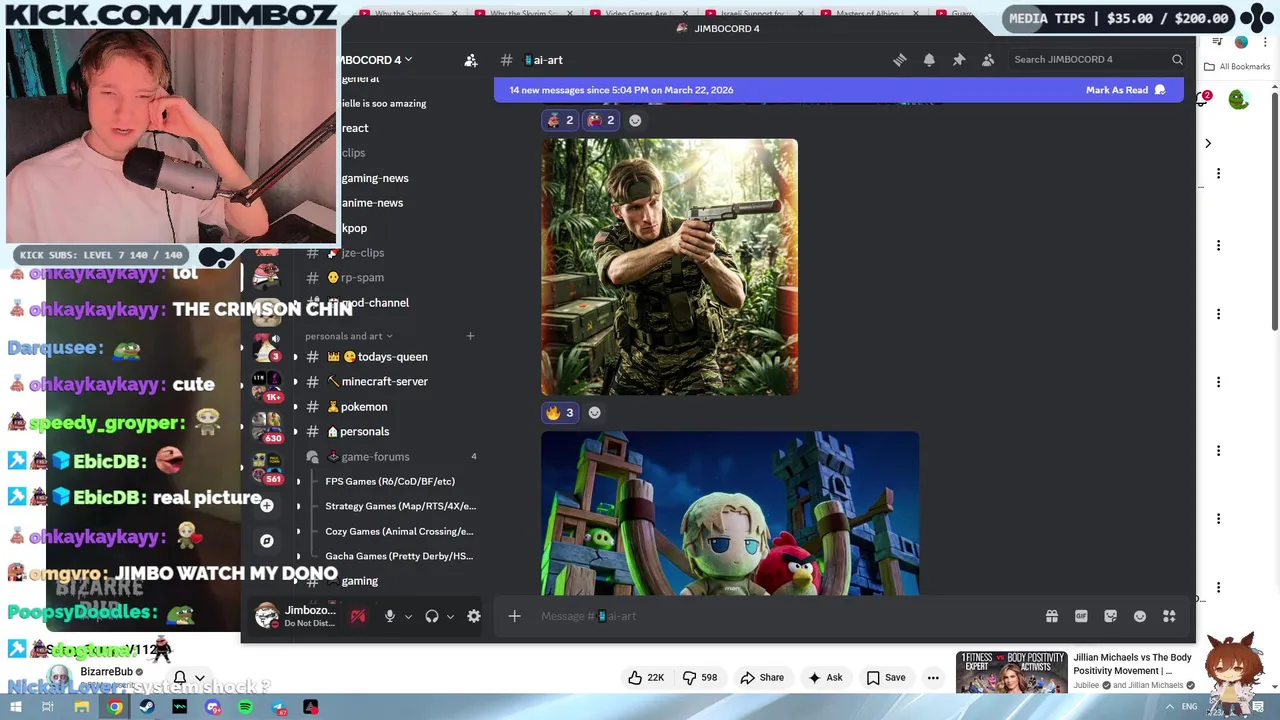Open gaming-news channel
Image resolution: width=1280 pixels, height=720 pixels.
coord(375,178)
